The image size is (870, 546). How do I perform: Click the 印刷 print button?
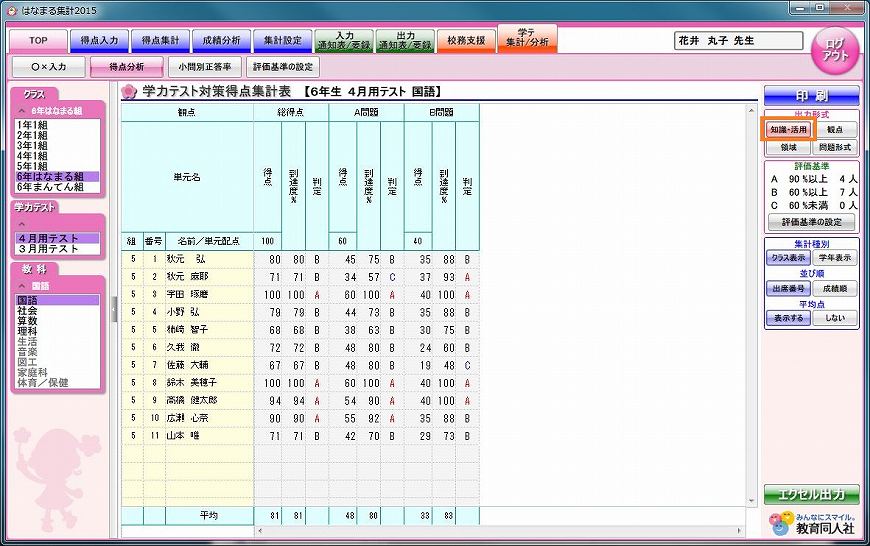pos(811,95)
